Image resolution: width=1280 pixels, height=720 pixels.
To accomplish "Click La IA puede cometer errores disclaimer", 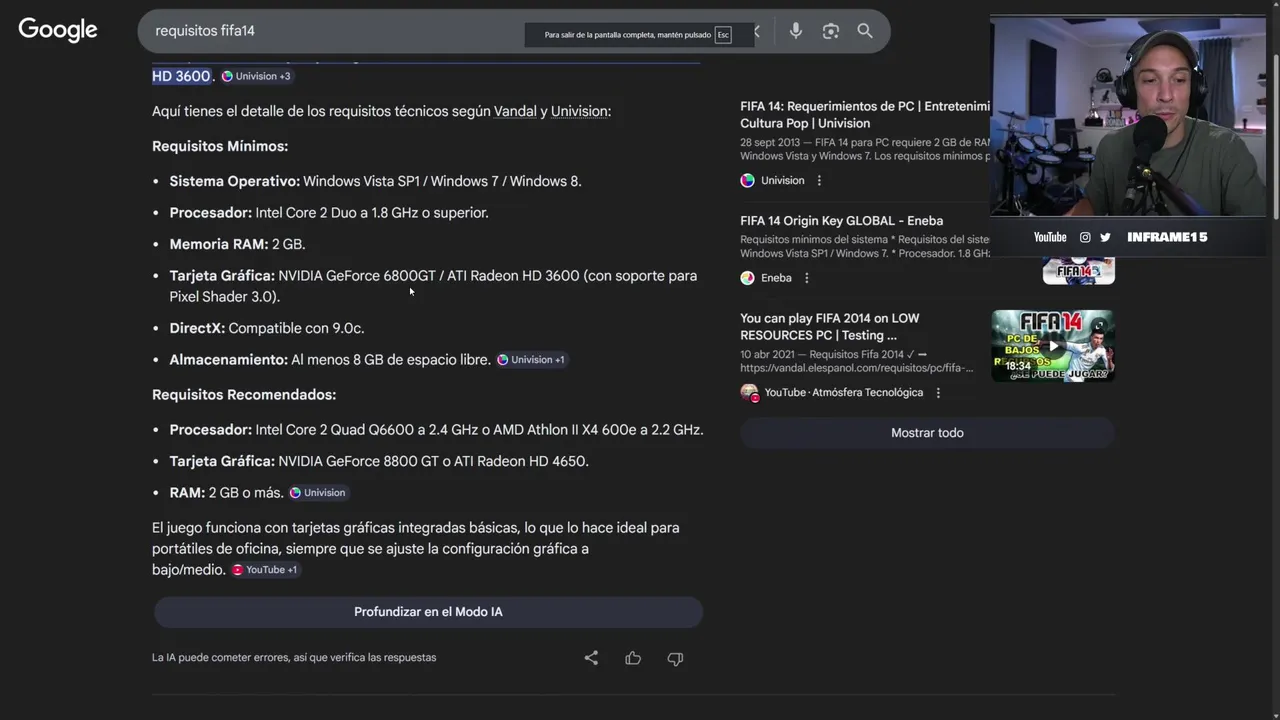I will [294, 657].
